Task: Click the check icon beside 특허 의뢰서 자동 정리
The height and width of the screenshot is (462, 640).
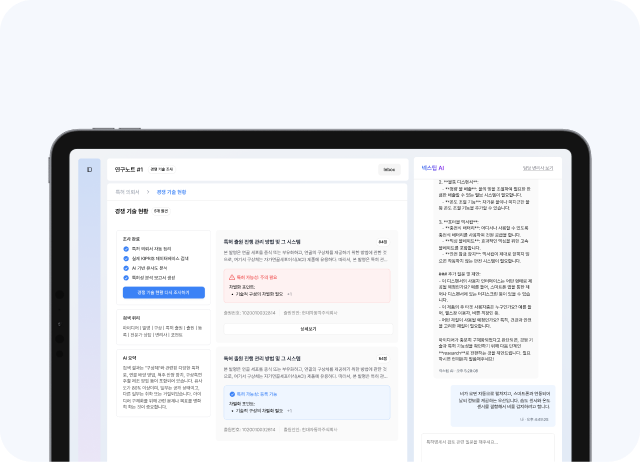Action: [126, 249]
